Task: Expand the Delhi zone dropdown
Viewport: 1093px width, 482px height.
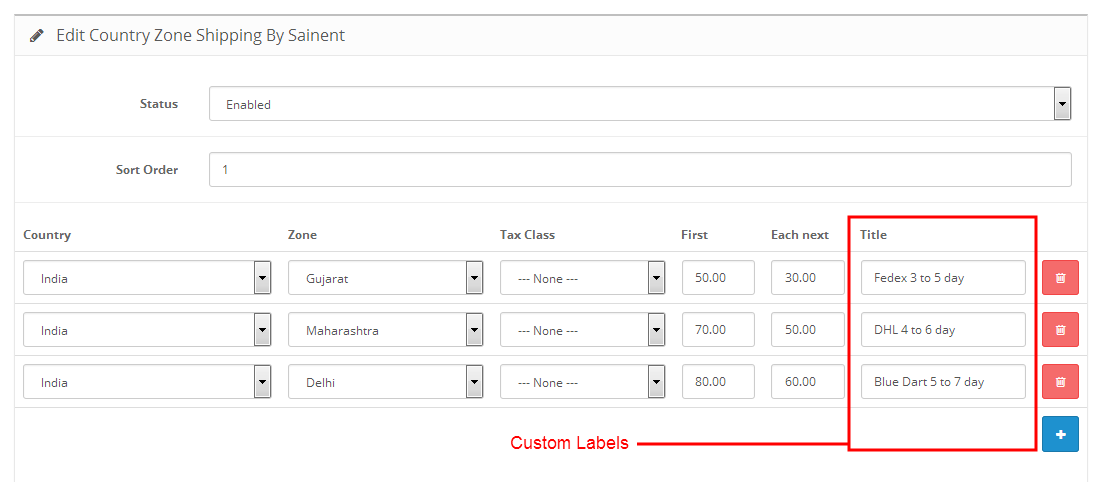Action: coord(385,382)
